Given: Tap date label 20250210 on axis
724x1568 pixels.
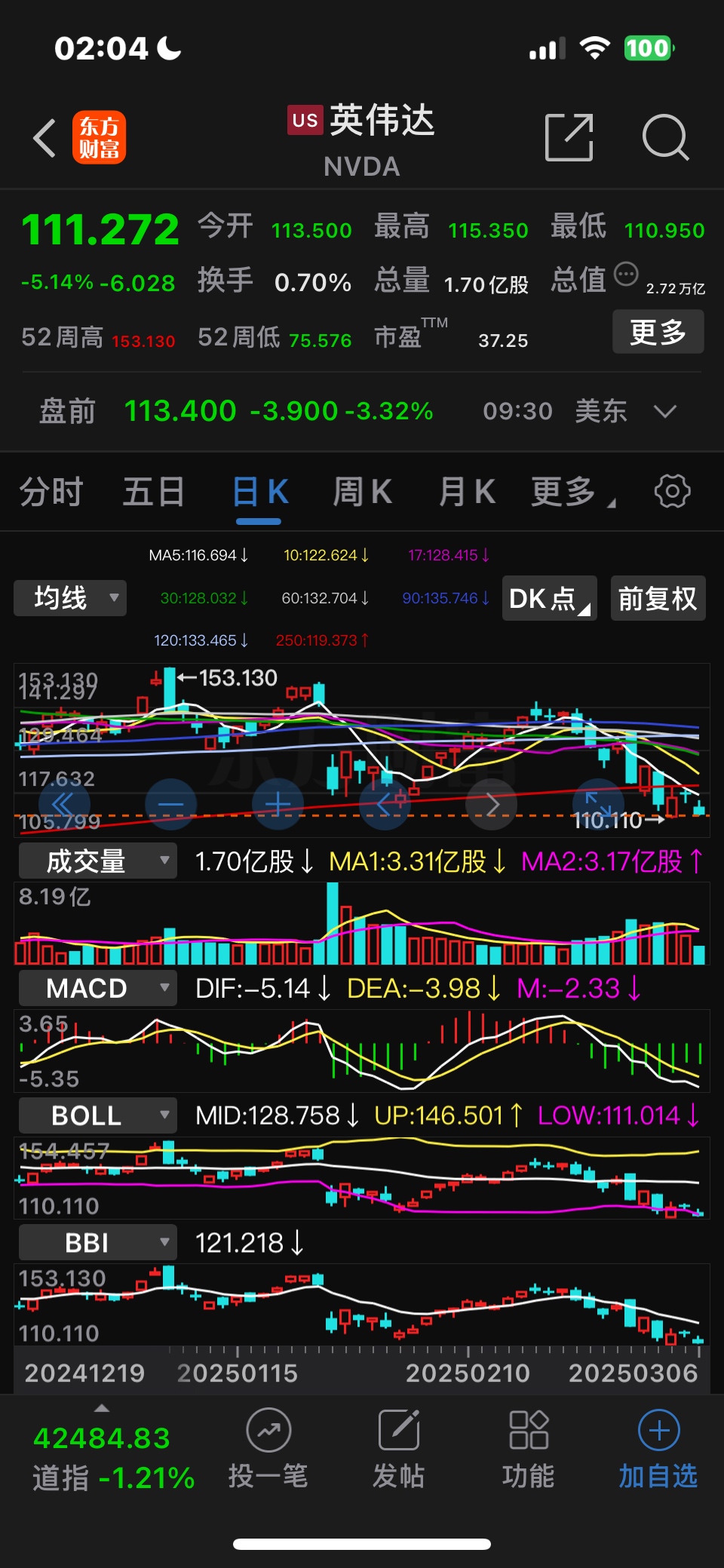Looking at the screenshot, I should (468, 1373).
